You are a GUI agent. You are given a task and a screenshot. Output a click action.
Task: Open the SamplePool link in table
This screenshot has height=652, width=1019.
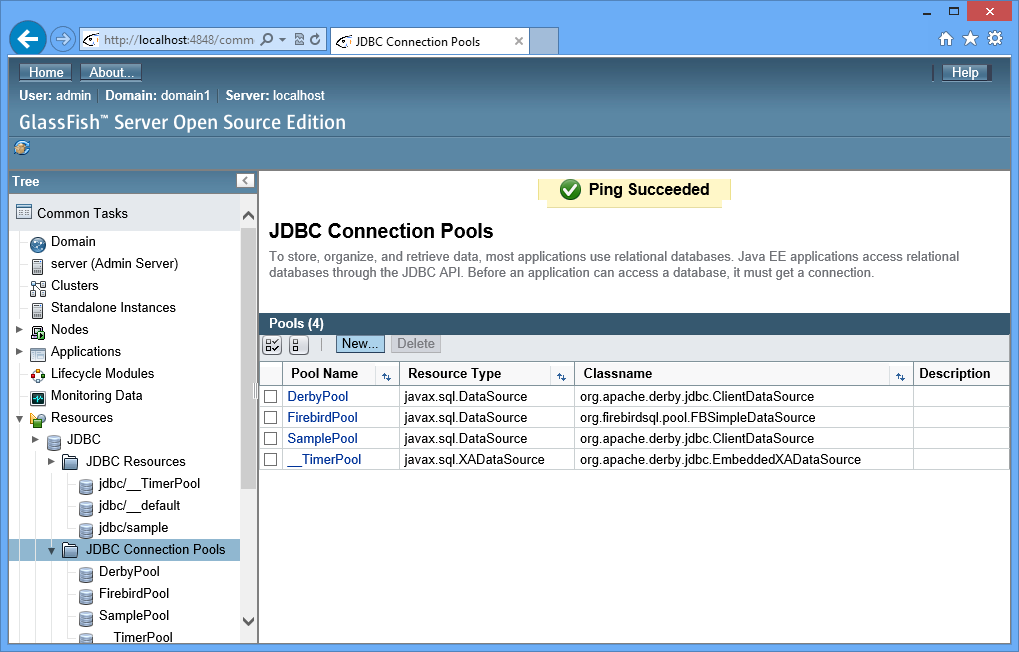pos(322,439)
